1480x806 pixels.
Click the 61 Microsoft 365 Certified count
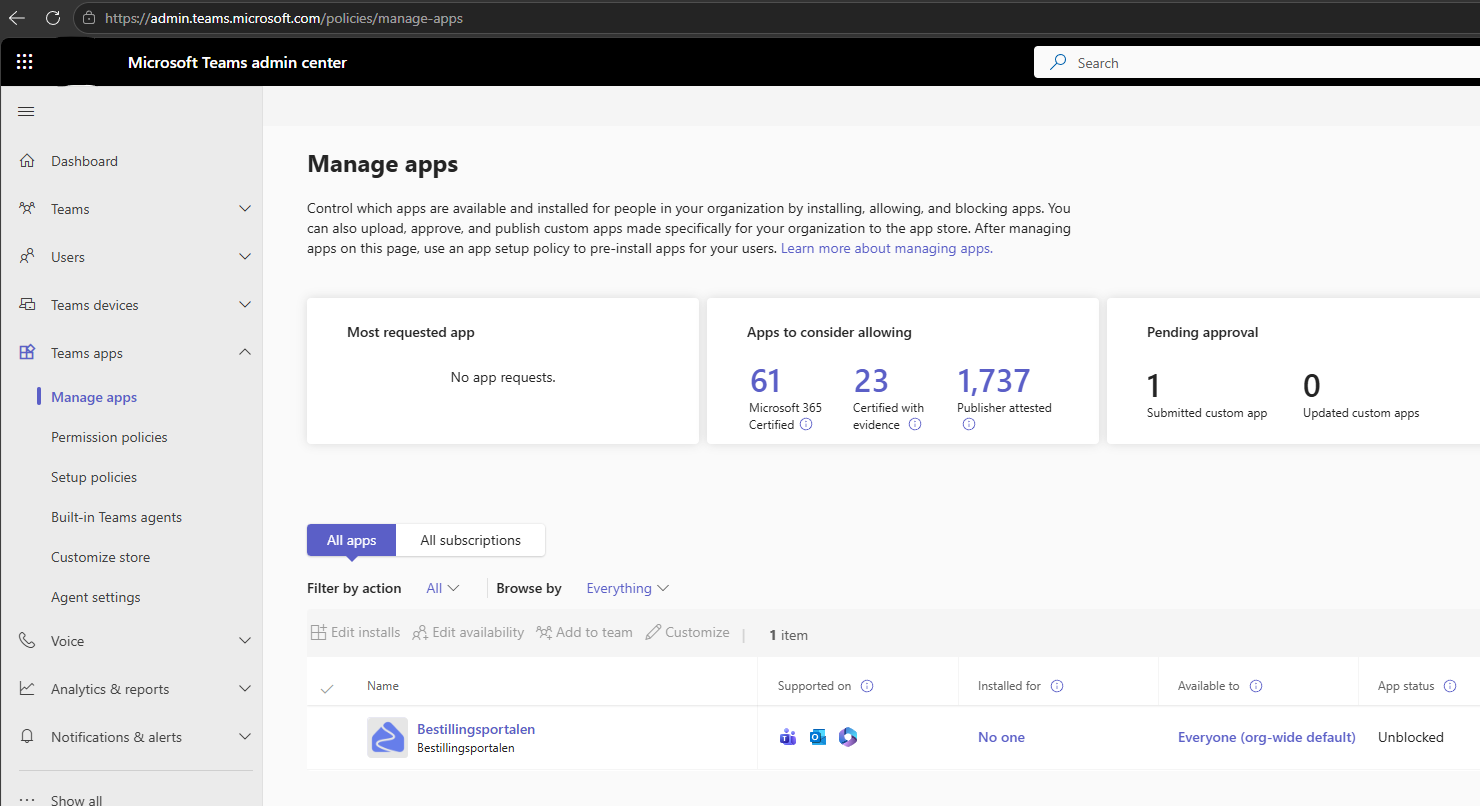(765, 381)
